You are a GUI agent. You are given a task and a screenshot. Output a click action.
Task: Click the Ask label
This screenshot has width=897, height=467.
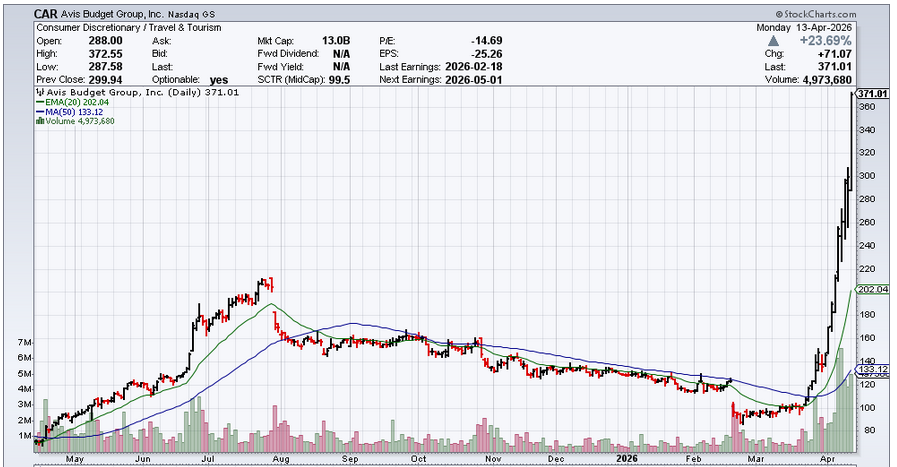(161, 41)
